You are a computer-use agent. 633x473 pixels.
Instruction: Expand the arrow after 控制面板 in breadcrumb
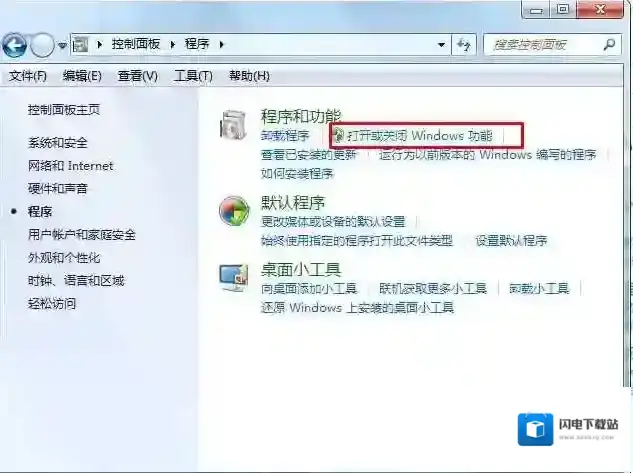pyautogui.click(x=173, y=44)
